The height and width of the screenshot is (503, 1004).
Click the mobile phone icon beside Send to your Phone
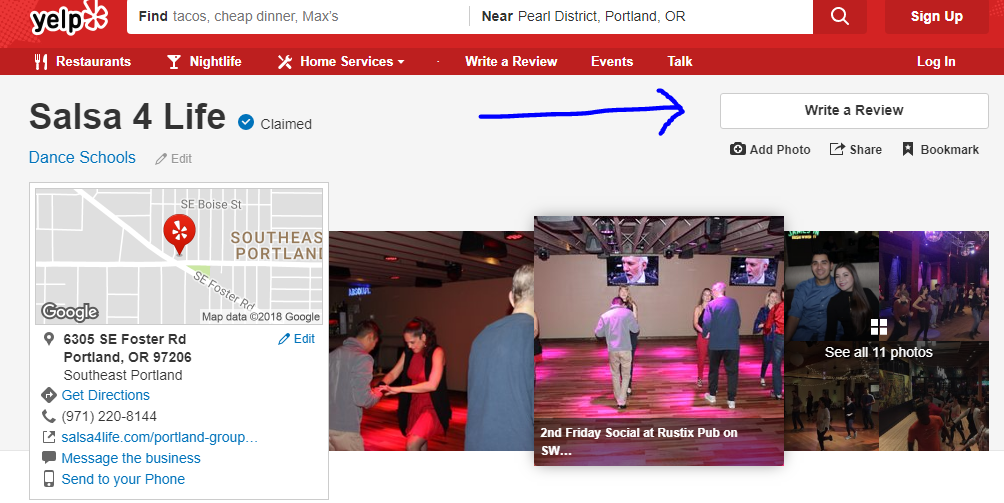(x=49, y=479)
